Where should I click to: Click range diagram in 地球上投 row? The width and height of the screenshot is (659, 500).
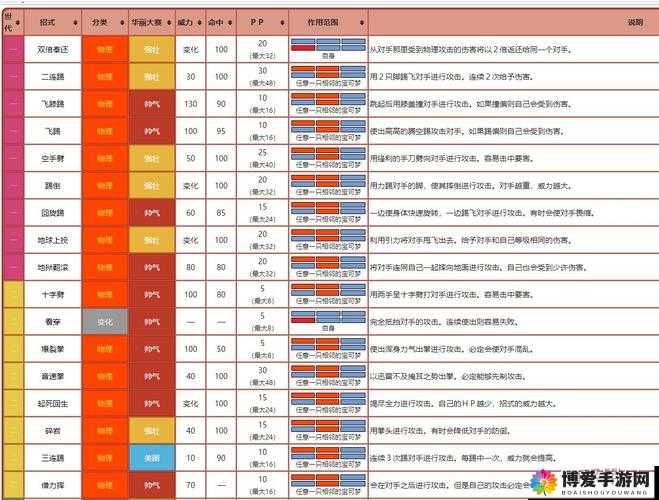coord(328,236)
